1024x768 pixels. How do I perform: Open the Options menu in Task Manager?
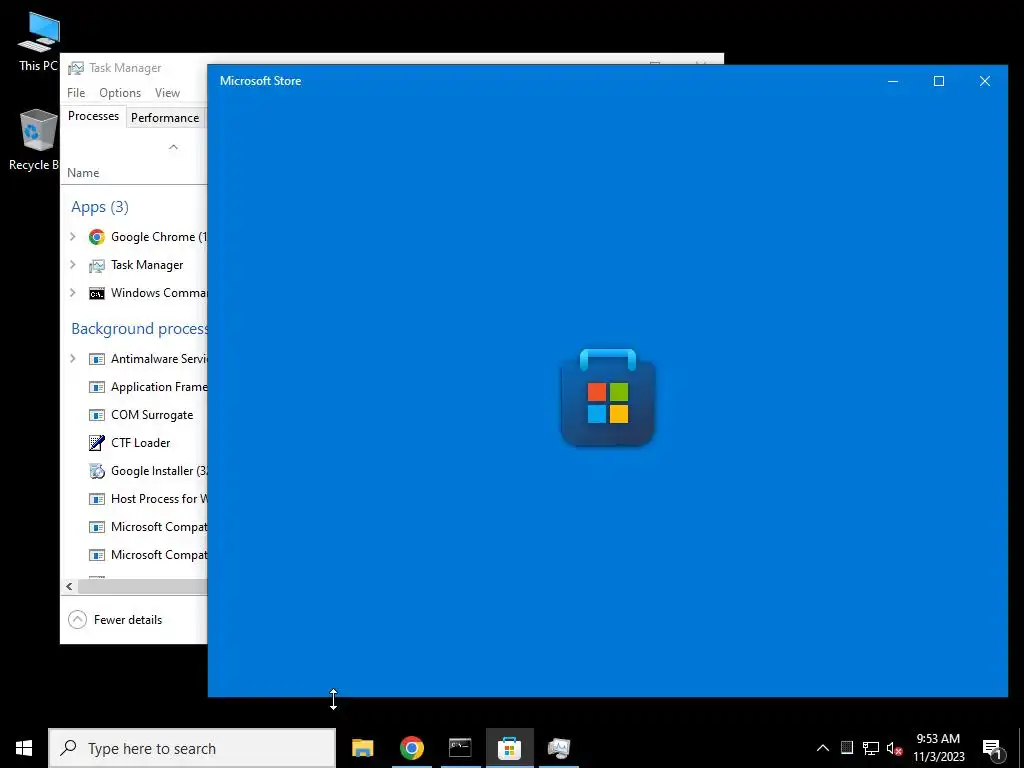click(120, 93)
